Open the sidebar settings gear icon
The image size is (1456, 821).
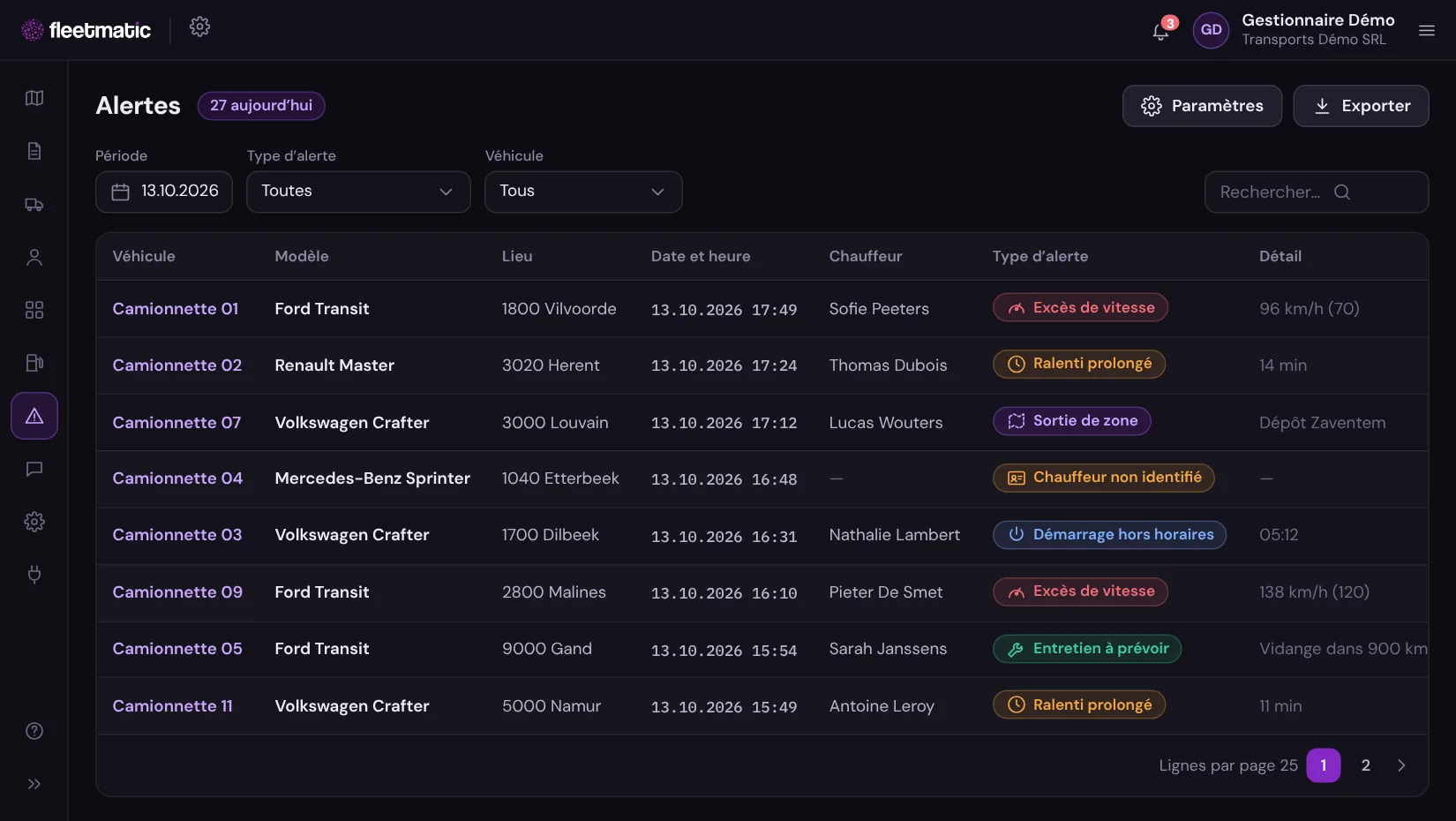pyautogui.click(x=34, y=522)
